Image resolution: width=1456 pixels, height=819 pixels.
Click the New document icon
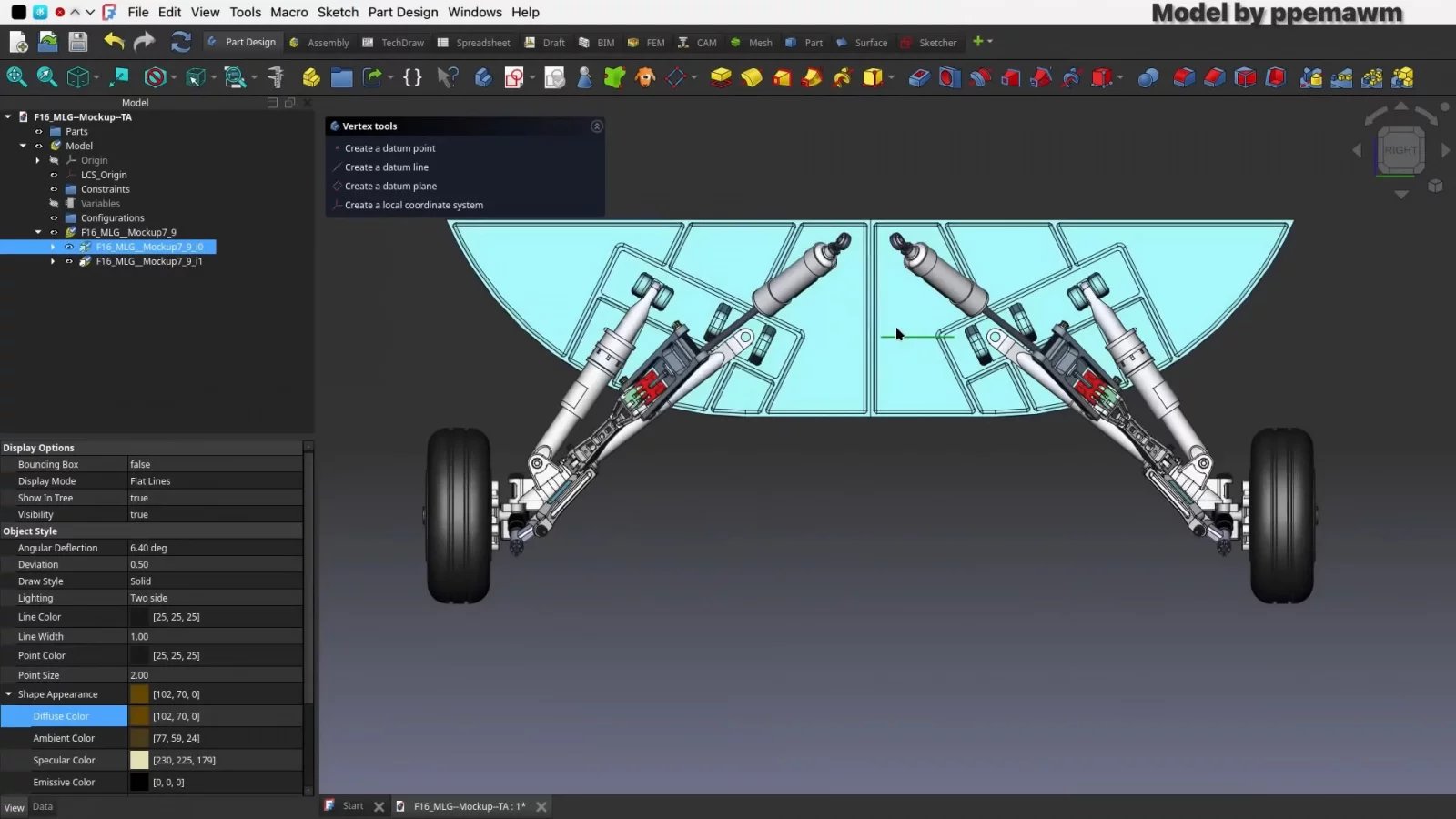(x=18, y=42)
